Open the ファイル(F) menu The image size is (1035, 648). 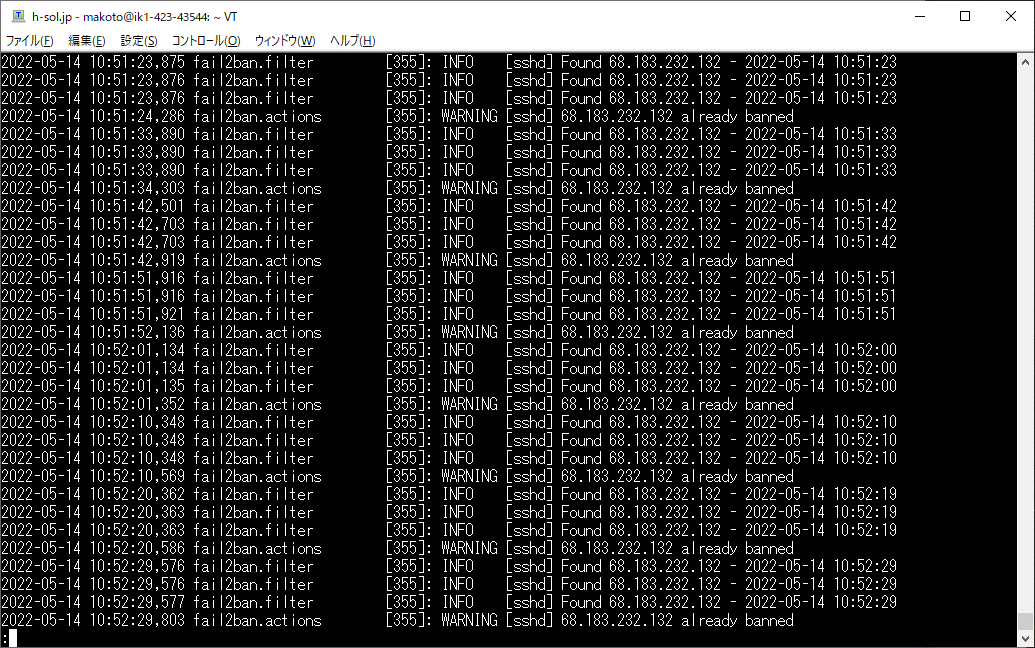coord(29,41)
